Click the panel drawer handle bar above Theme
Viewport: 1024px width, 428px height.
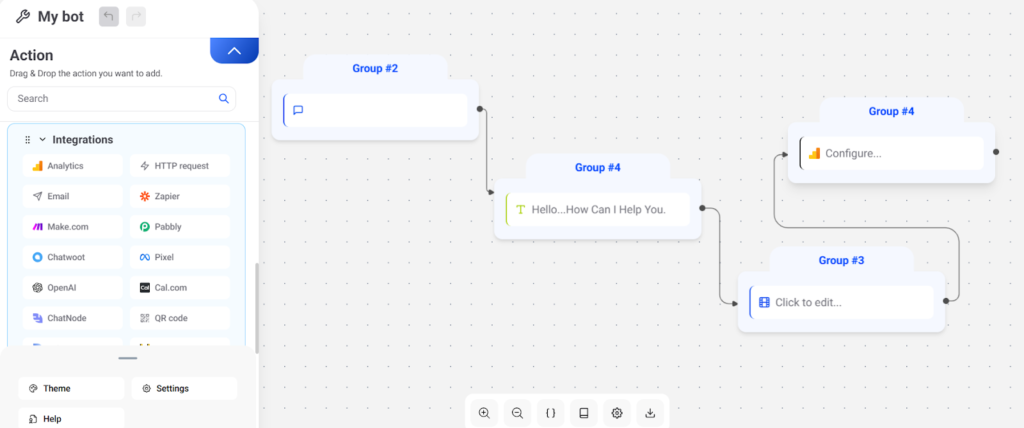click(x=127, y=358)
